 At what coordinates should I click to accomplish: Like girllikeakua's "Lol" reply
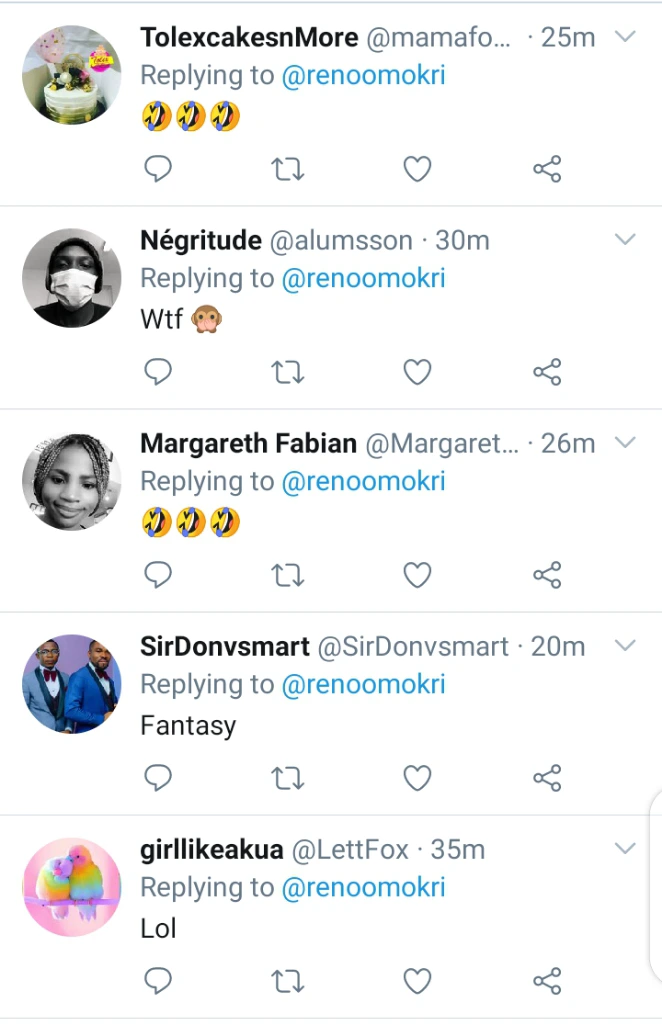coord(417,981)
